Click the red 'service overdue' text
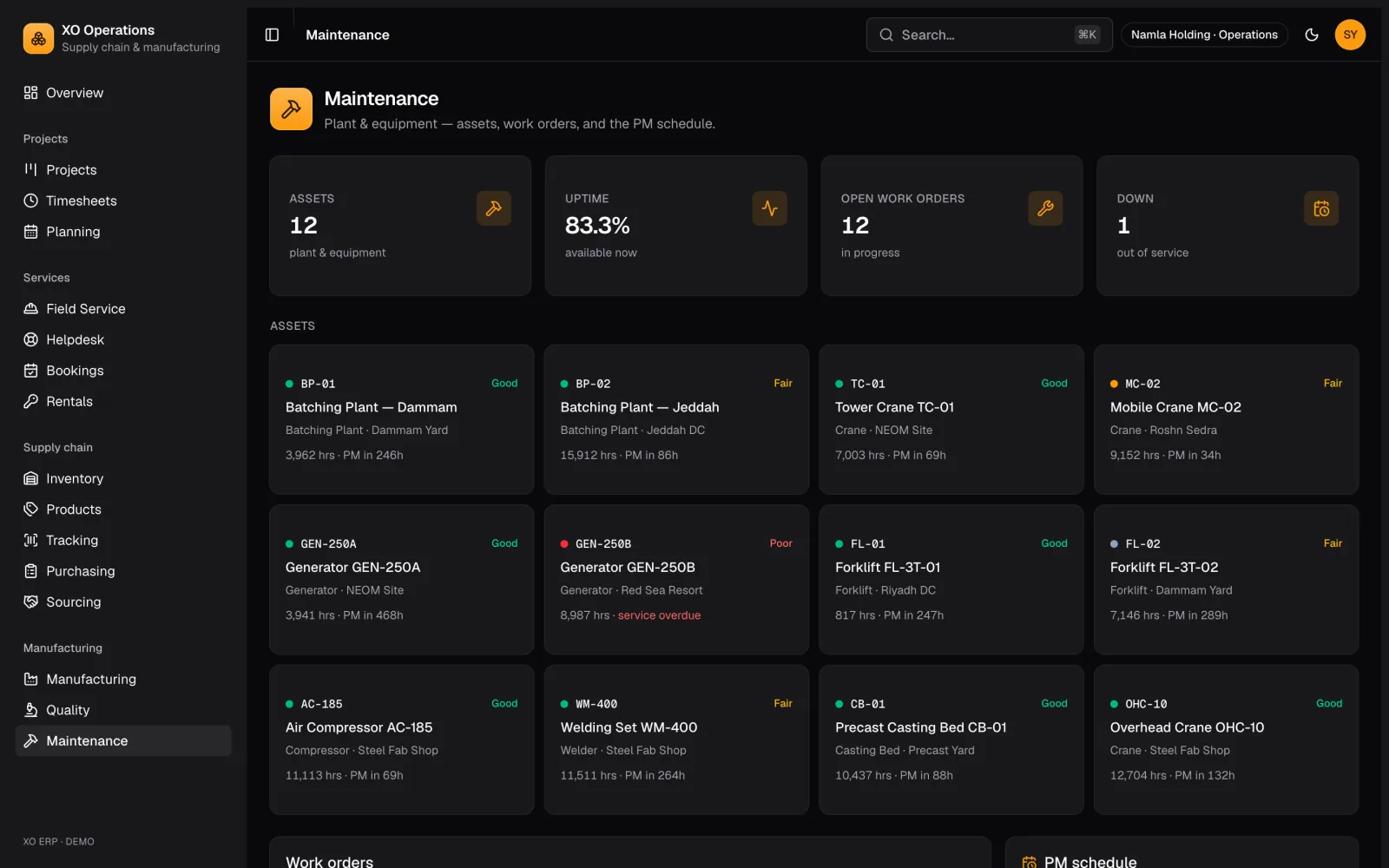 pyautogui.click(x=659, y=615)
